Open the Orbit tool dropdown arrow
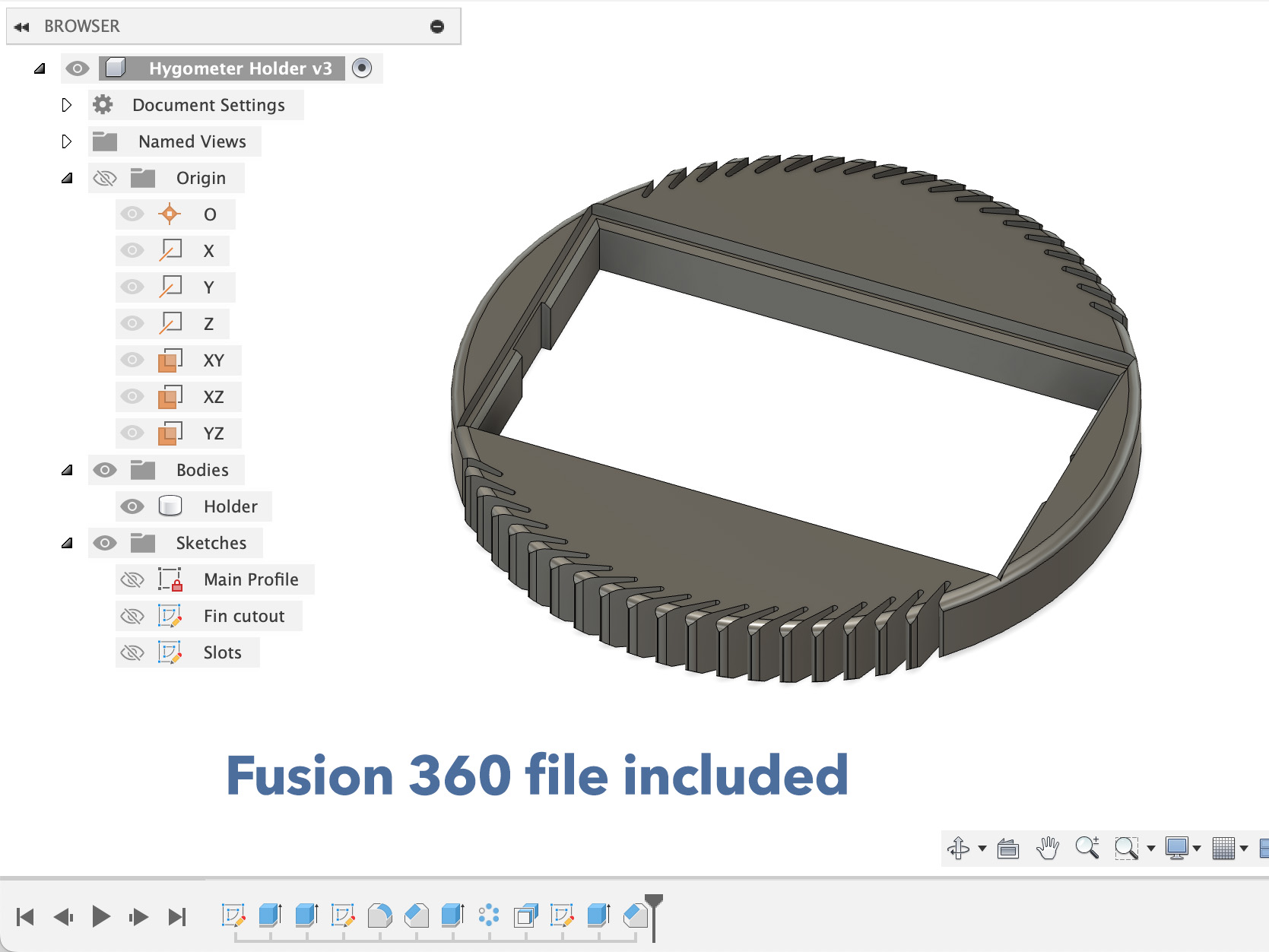 click(x=982, y=849)
